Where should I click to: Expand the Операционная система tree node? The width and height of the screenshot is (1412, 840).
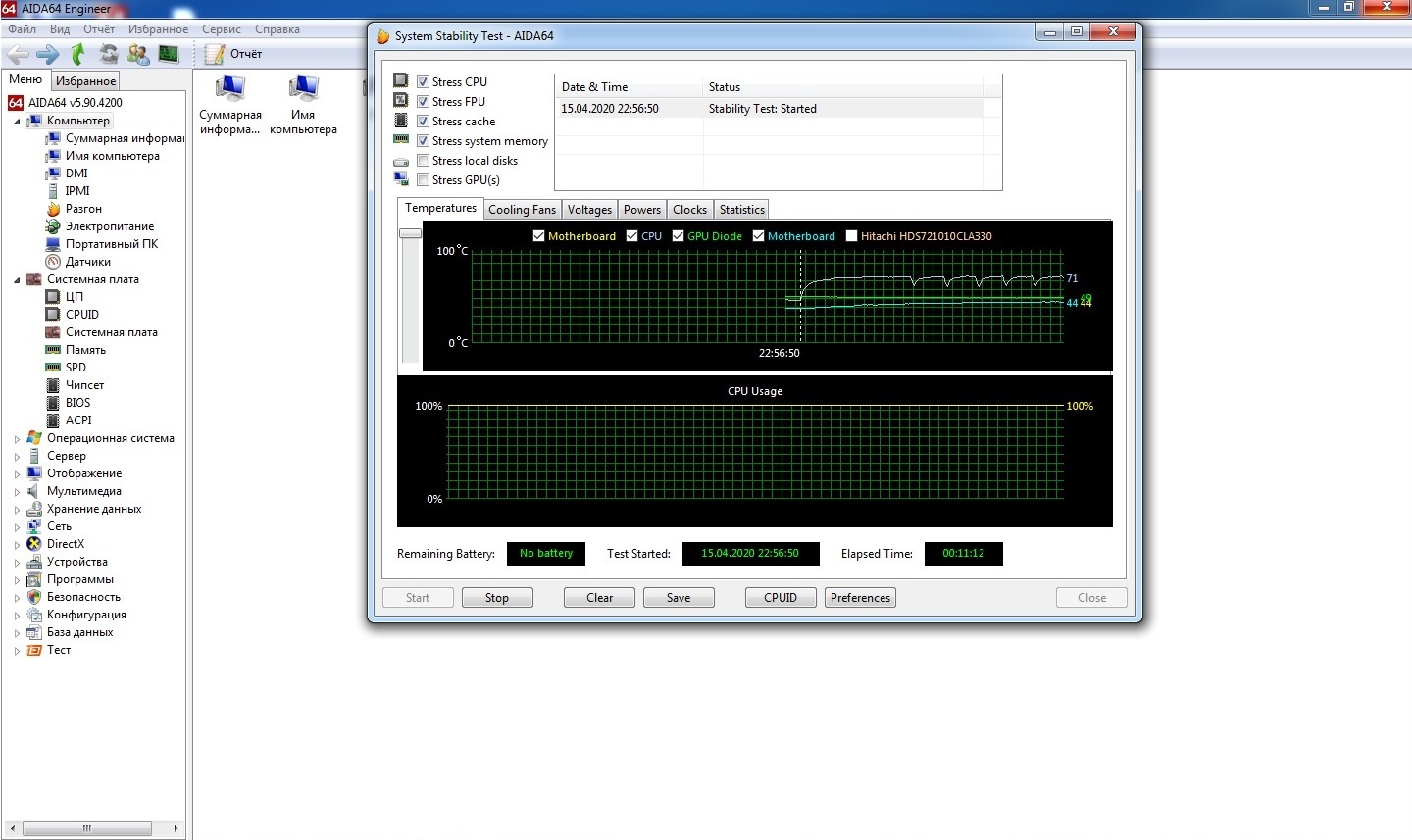[x=17, y=439]
